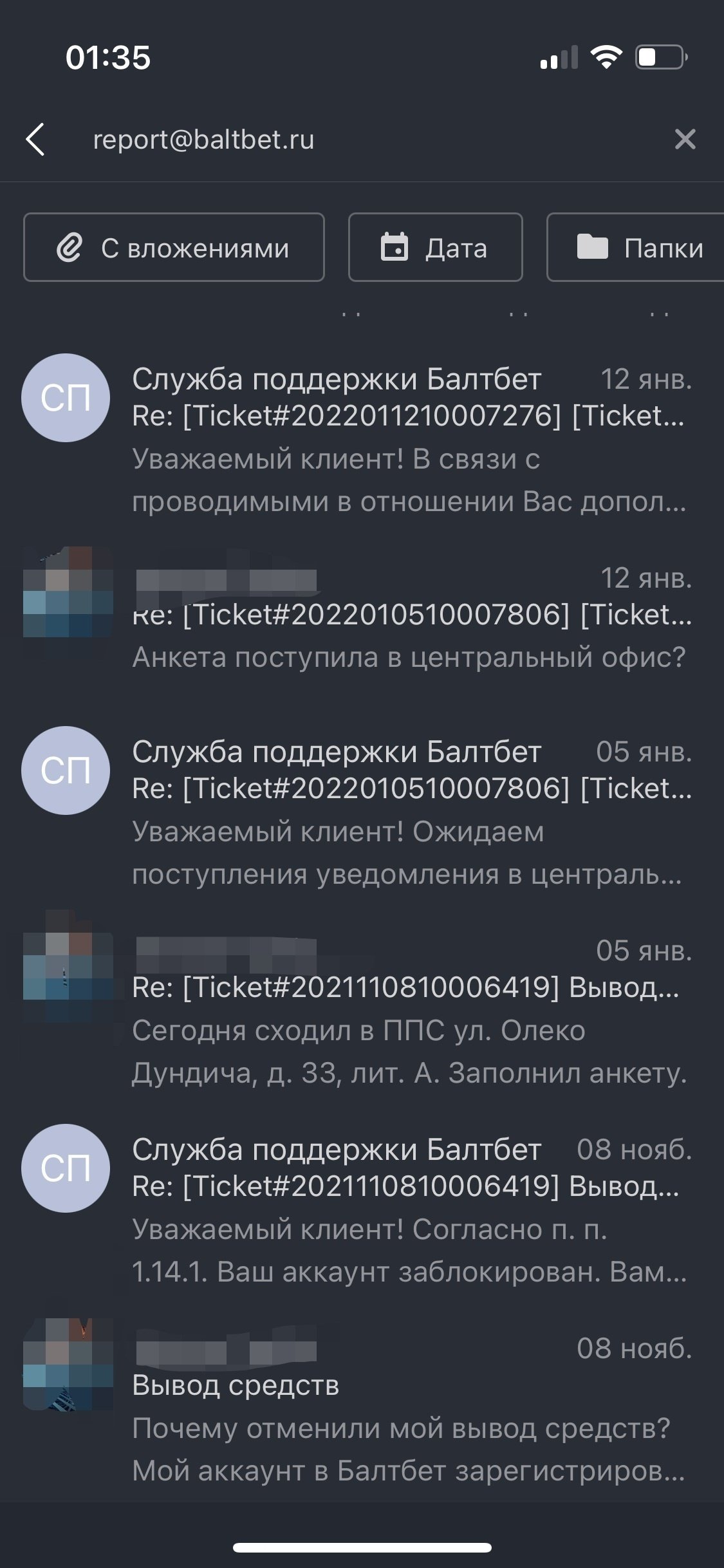Tap the СП avatar on 05 янв. email

pos(66,770)
